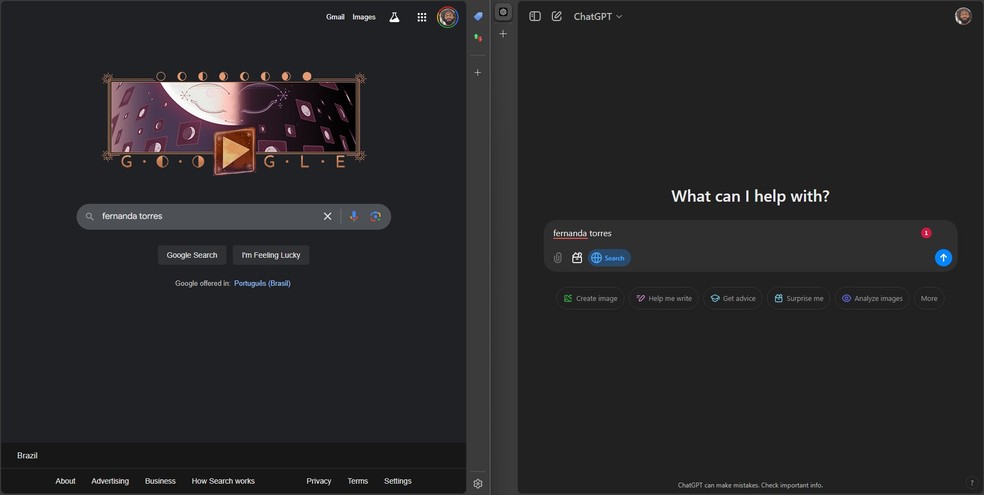
Task: Select the ChatGPT app tab icon
Action: (503, 12)
